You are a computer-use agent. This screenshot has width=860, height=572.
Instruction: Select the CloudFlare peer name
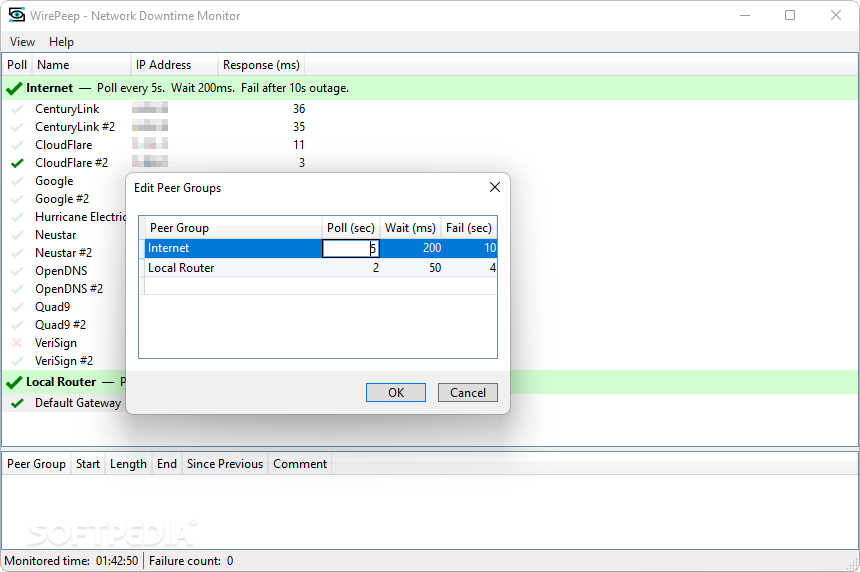[64, 145]
